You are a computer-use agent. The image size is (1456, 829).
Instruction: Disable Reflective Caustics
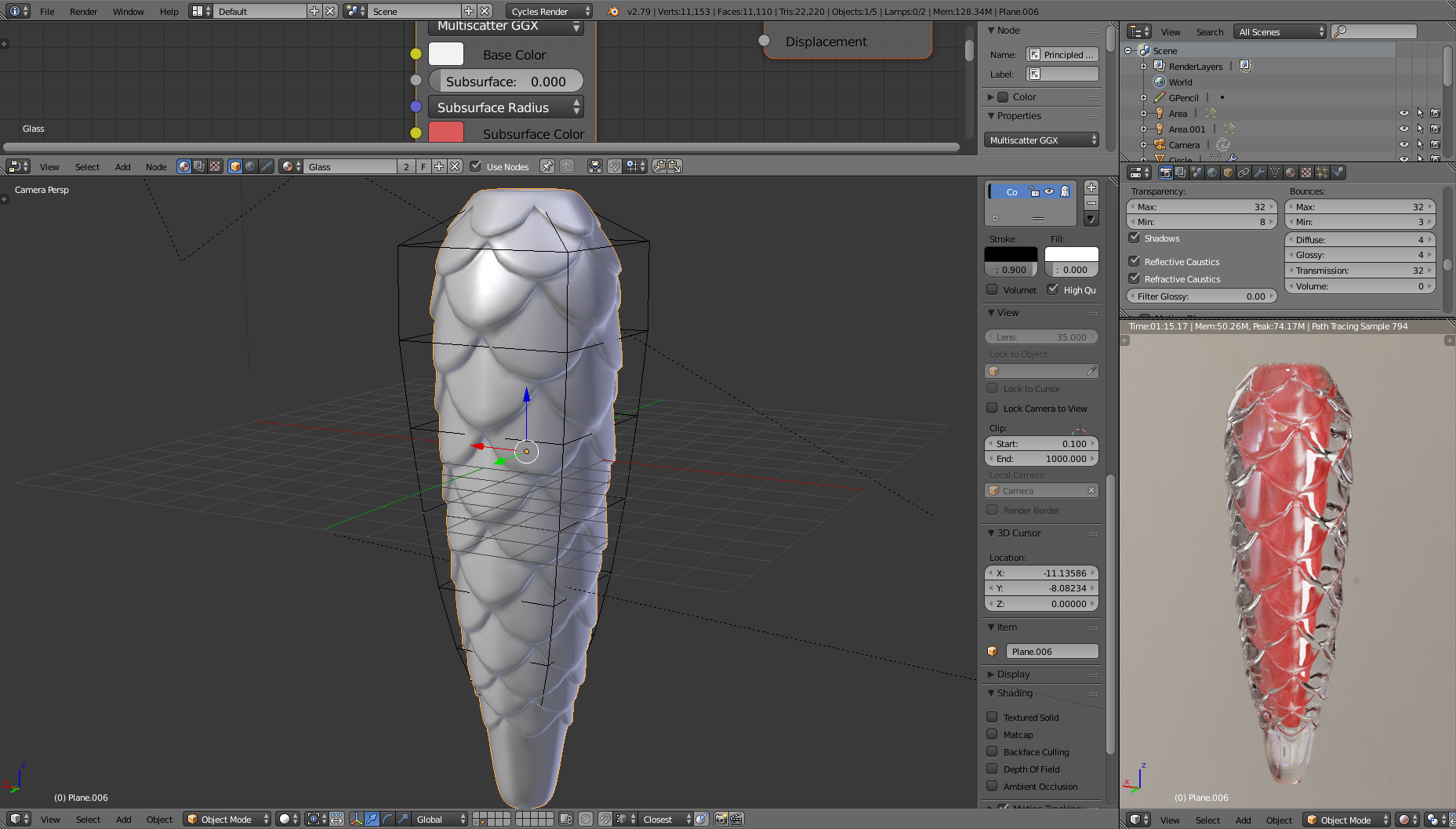tap(1134, 261)
